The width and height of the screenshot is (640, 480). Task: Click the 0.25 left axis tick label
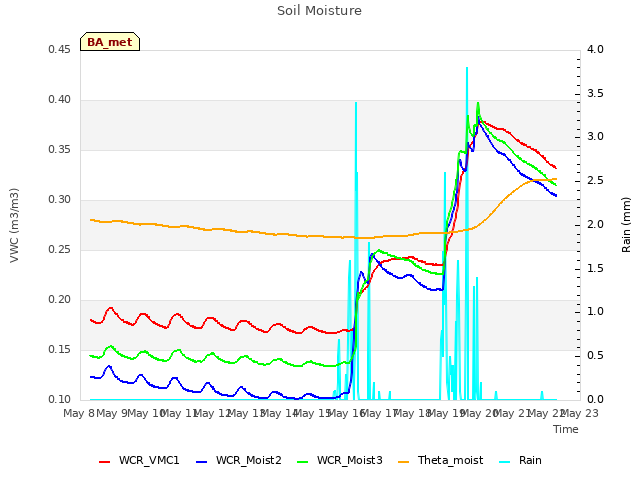click(59, 249)
